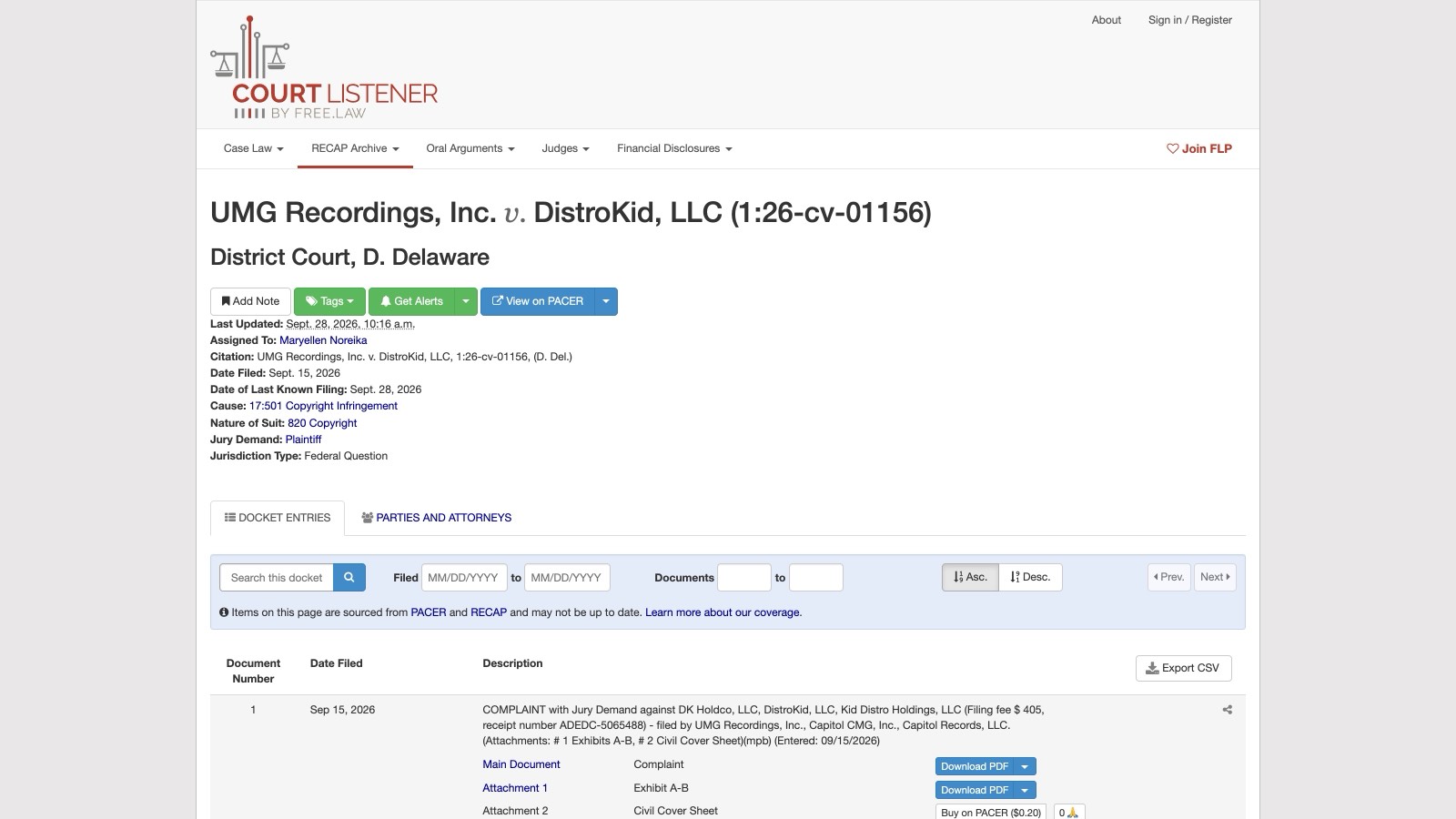Click the Documents to number field

tap(816, 578)
